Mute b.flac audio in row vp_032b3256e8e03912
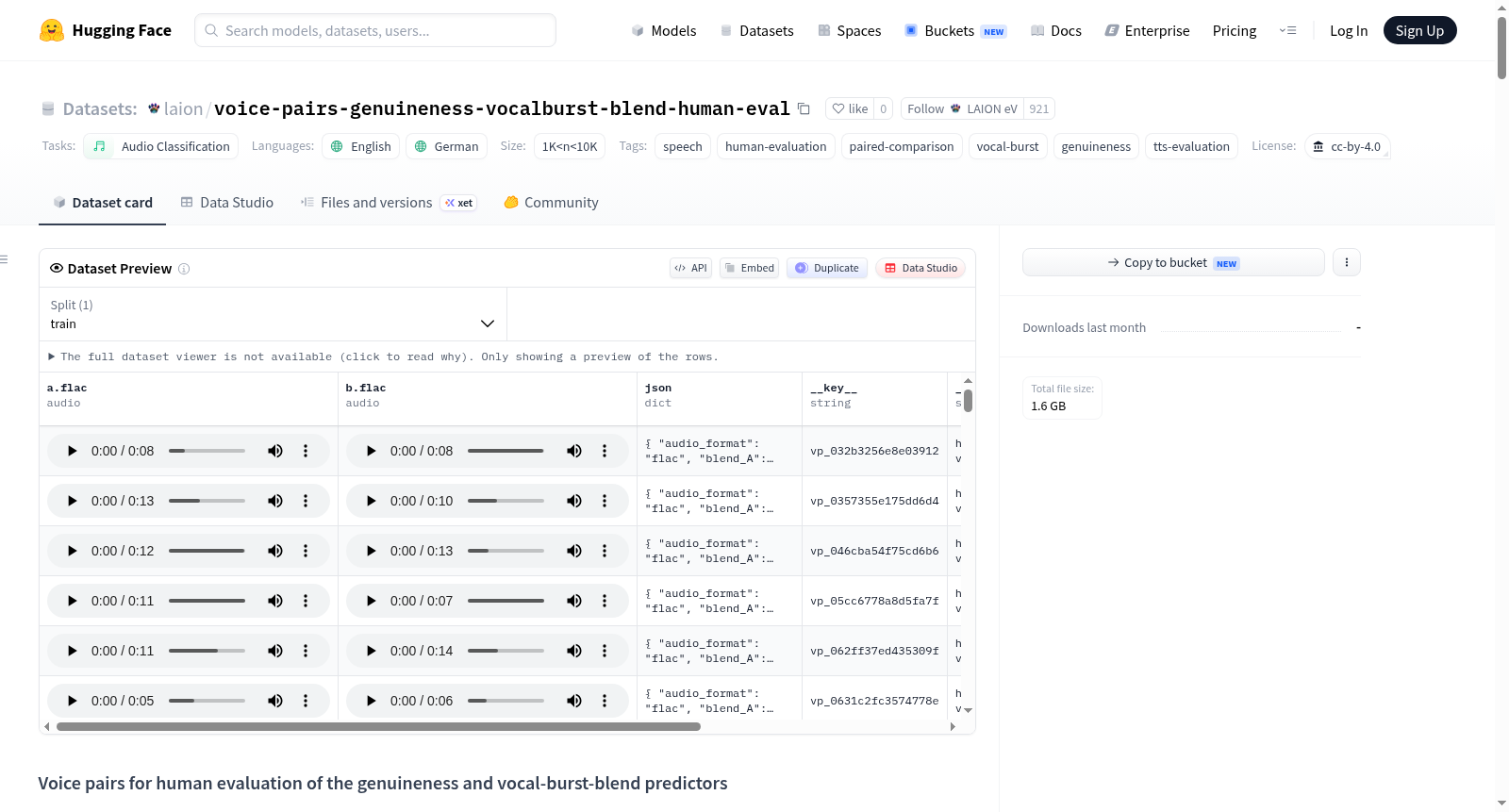Image resolution: width=1509 pixels, height=812 pixels. coord(574,451)
